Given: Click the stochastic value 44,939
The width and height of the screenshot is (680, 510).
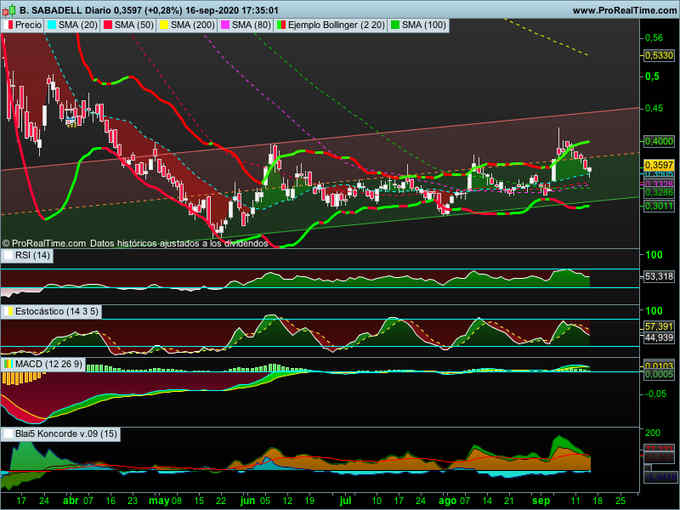Looking at the screenshot, I should pyautogui.click(x=658, y=337).
